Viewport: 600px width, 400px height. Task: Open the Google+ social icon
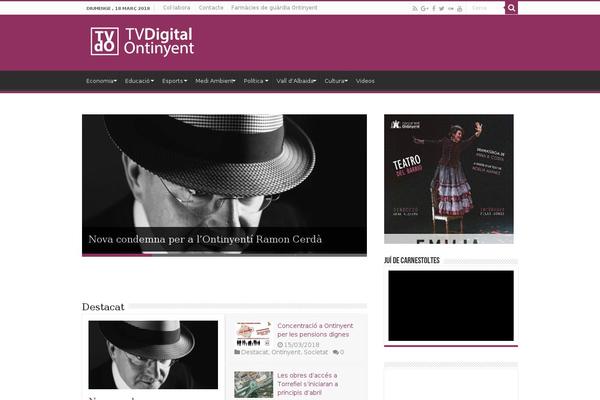pyautogui.click(x=424, y=8)
